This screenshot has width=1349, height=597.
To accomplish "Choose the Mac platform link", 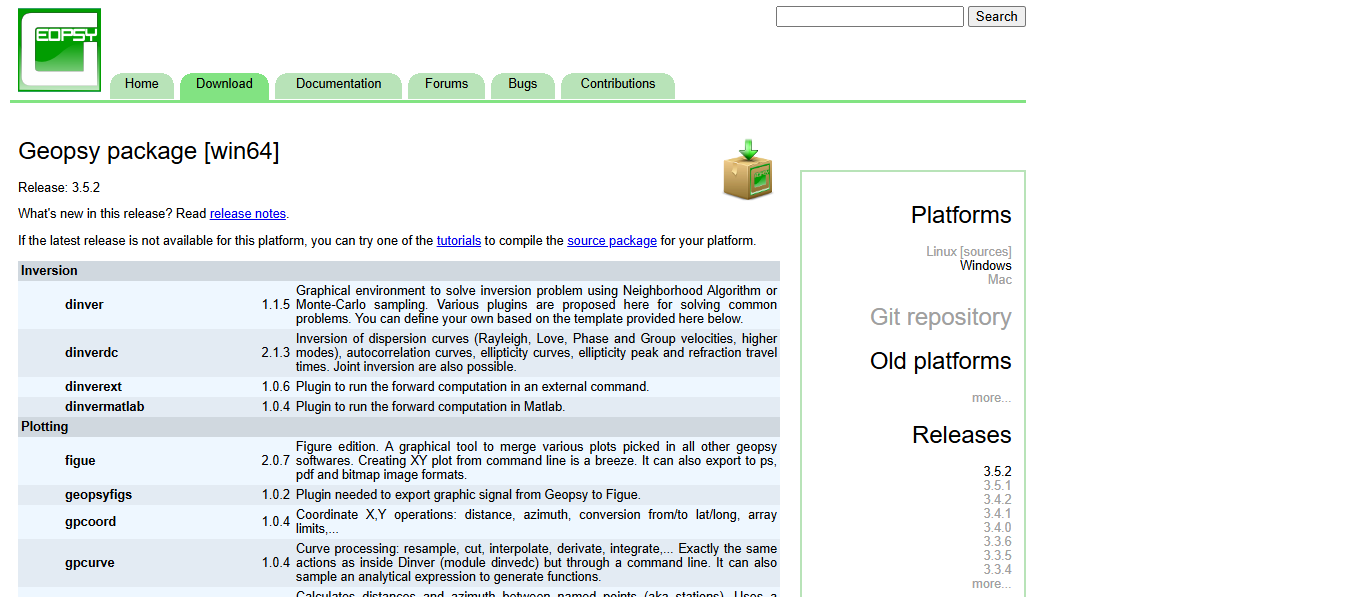I will coord(1000,280).
